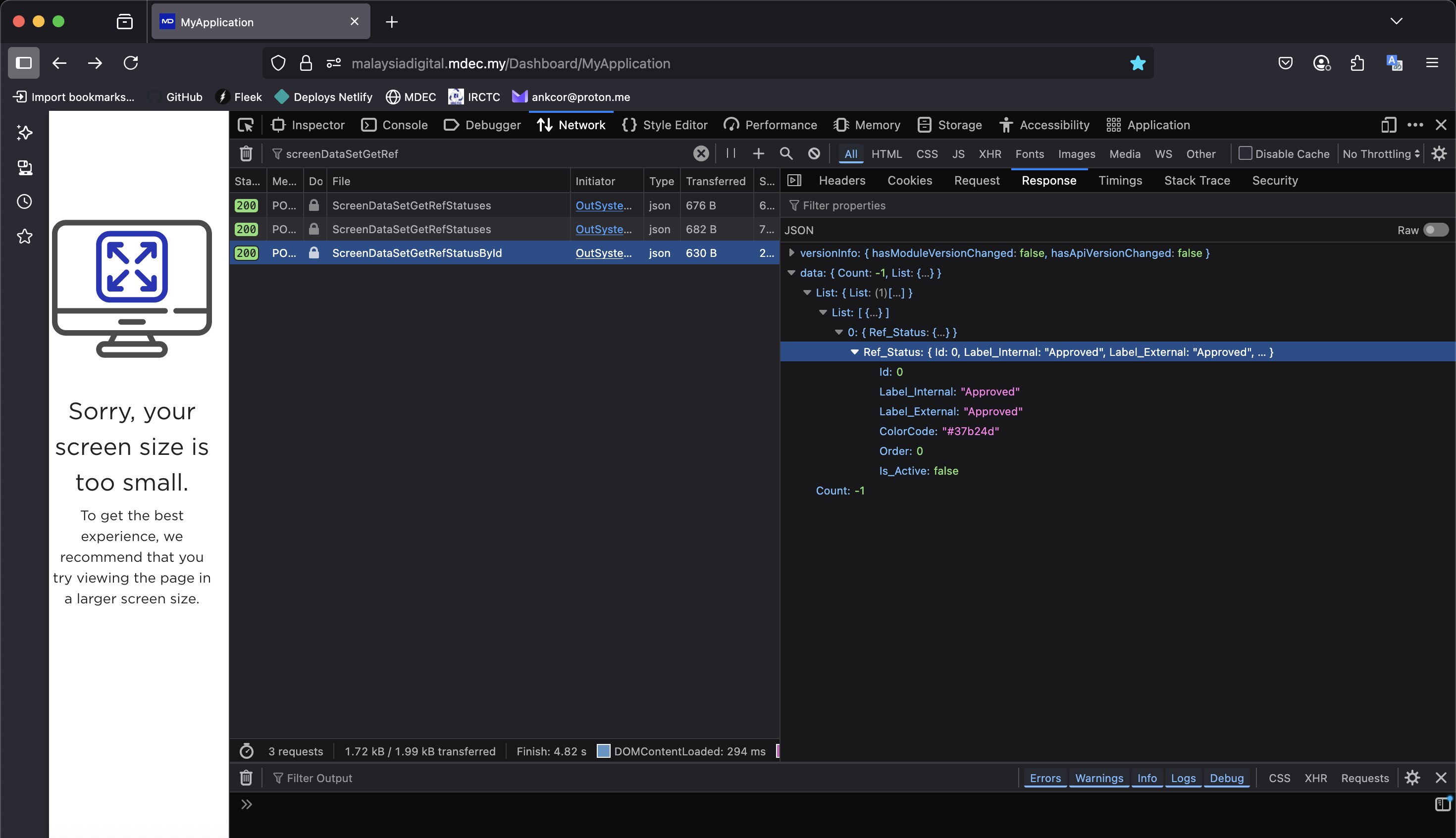The height and width of the screenshot is (838, 1456).
Task: Toggle responsive design mode icon
Action: point(1388,125)
